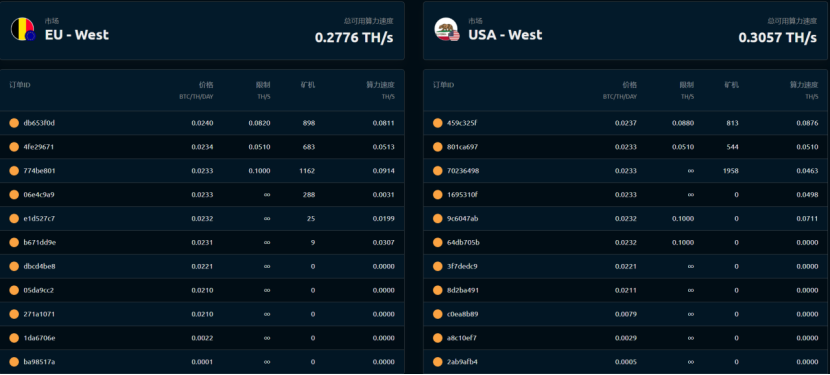Select order 9c6047ab row
Image resolution: width=830 pixels, height=375 pixels.
click(626, 218)
